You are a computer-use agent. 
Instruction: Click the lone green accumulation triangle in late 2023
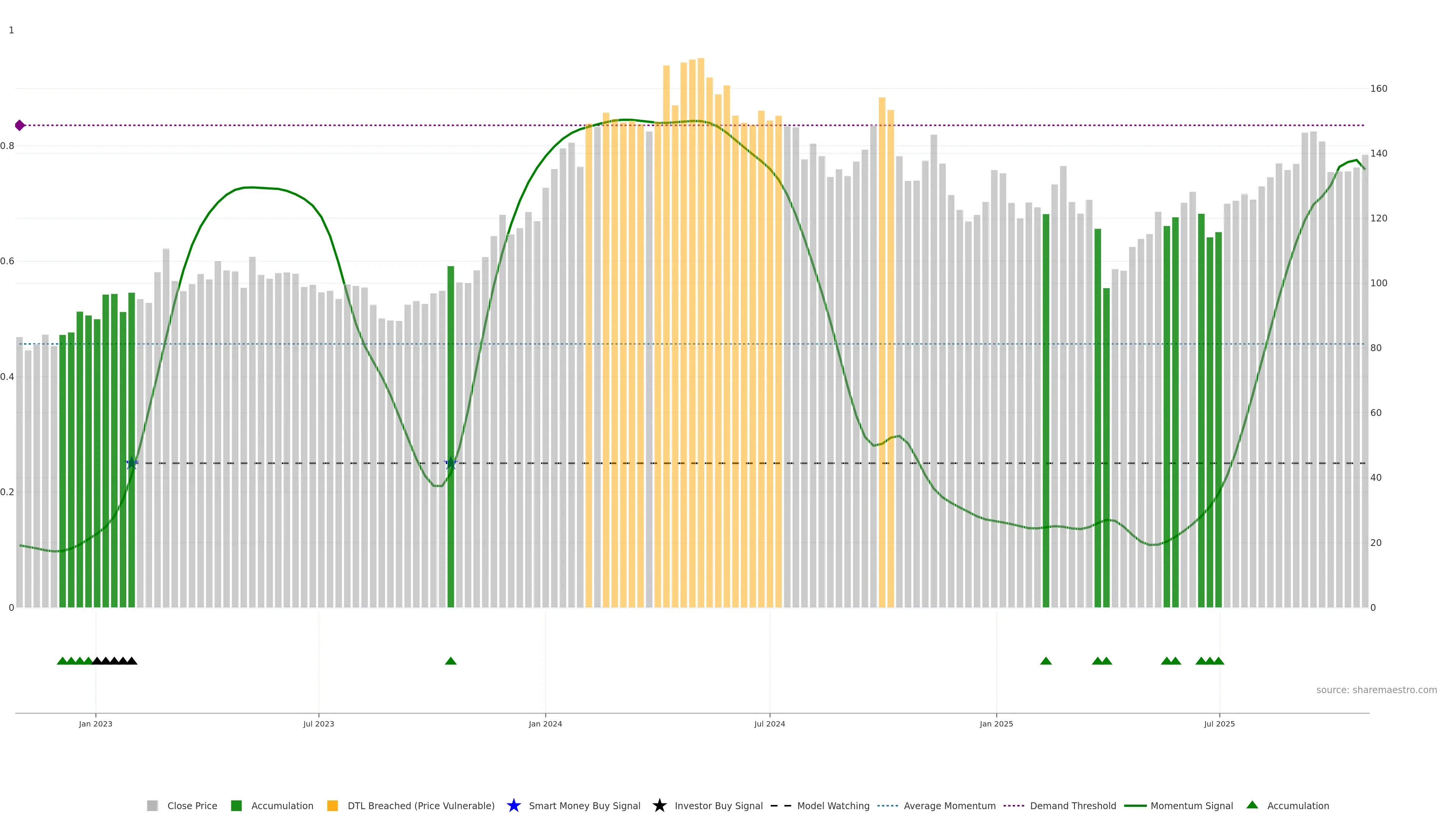[x=450, y=661]
